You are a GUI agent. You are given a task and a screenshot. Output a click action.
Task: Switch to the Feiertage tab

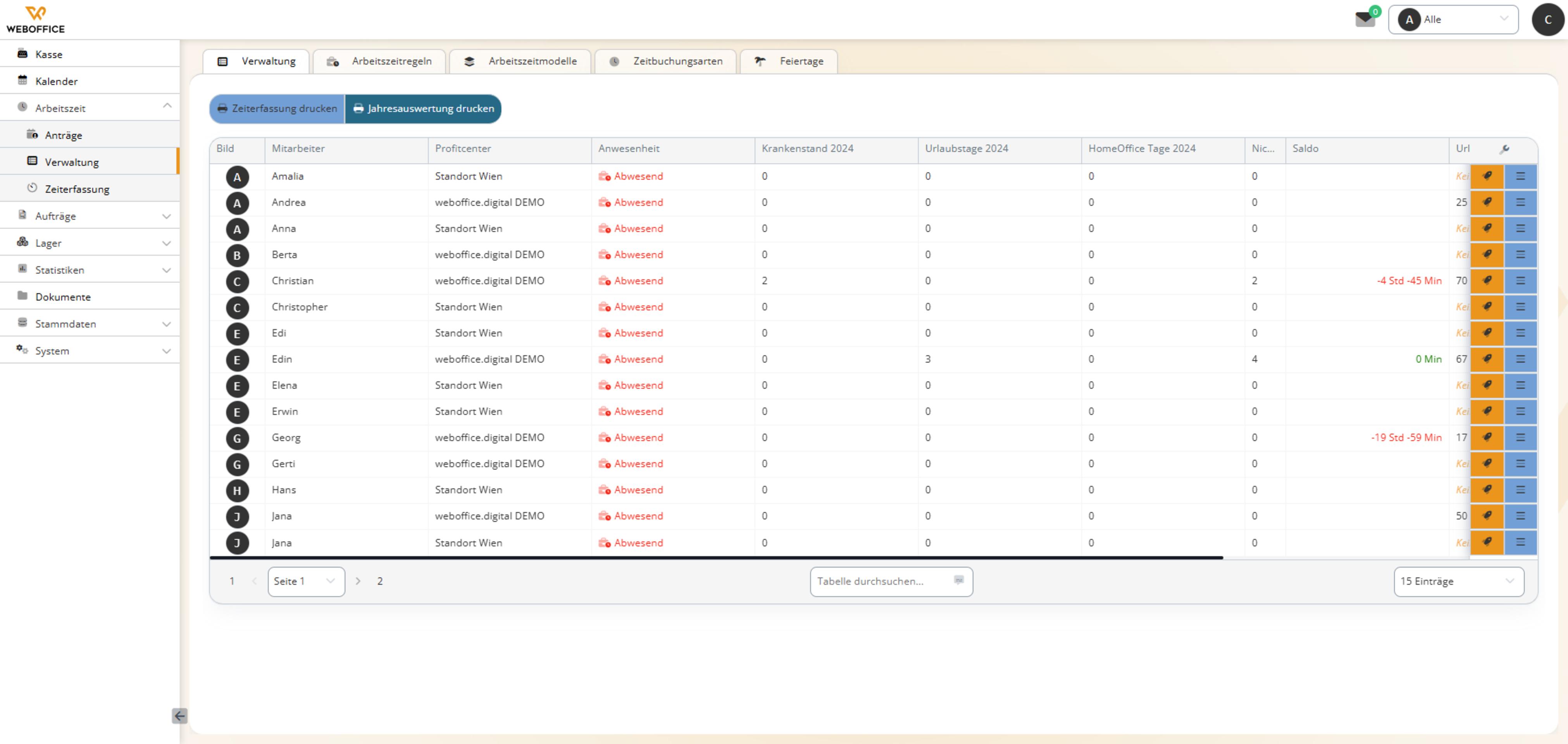point(788,62)
